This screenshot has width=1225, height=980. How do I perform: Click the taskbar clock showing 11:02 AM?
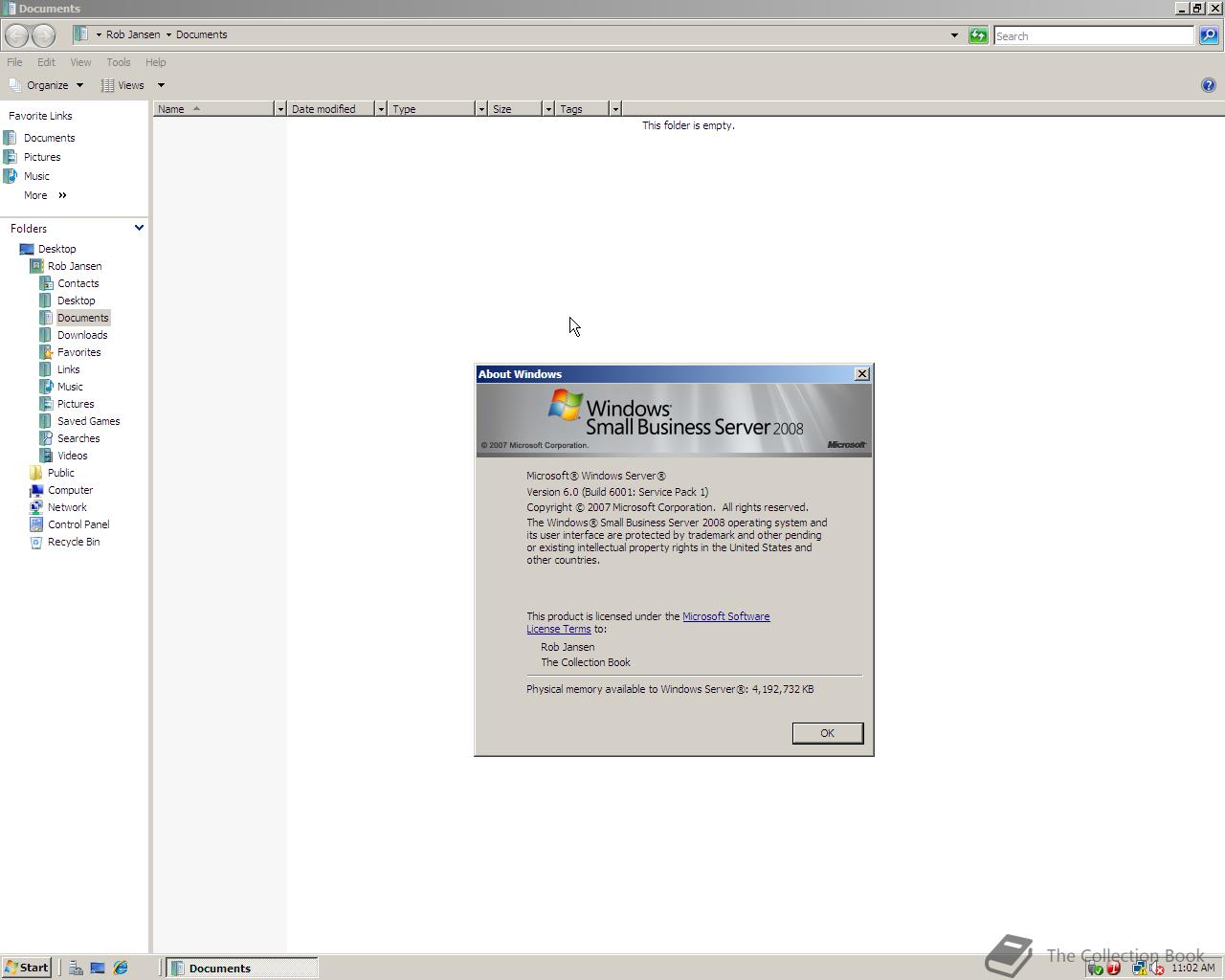[1192, 969]
